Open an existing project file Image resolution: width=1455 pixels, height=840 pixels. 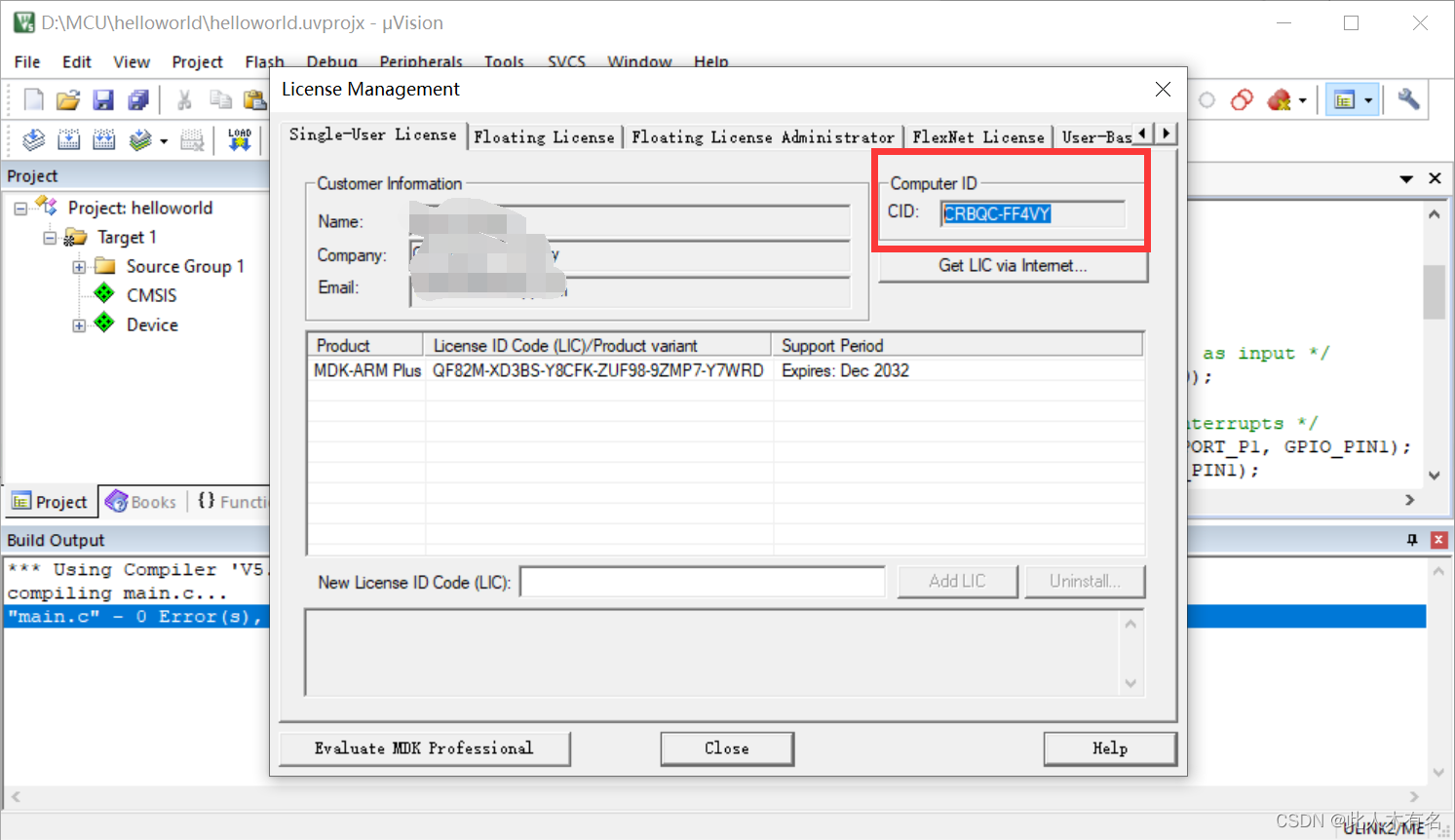pyautogui.click(x=67, y=98)
